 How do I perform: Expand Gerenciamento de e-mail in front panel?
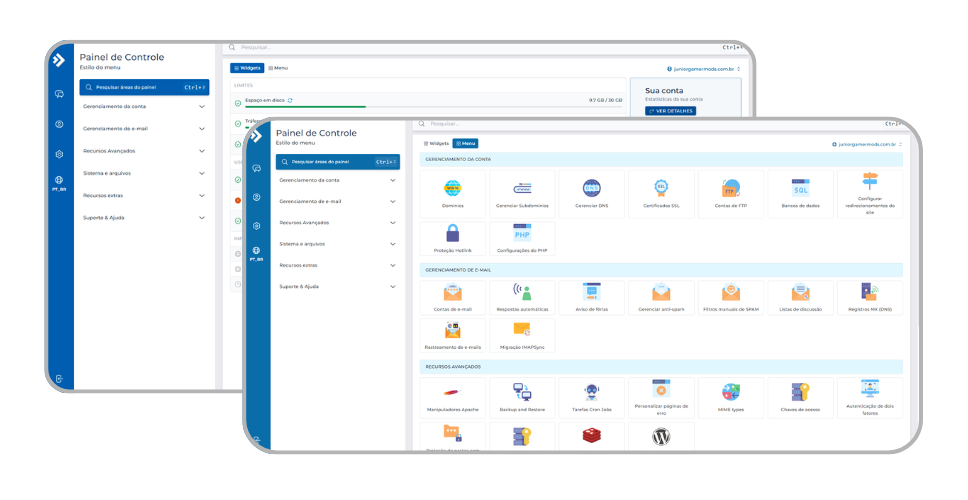338,201
